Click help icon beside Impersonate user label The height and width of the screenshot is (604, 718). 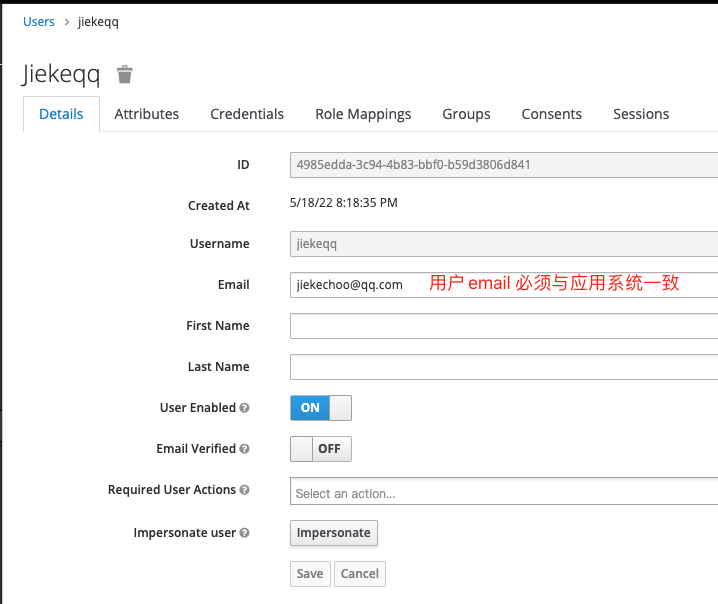(x=245, y=533)
